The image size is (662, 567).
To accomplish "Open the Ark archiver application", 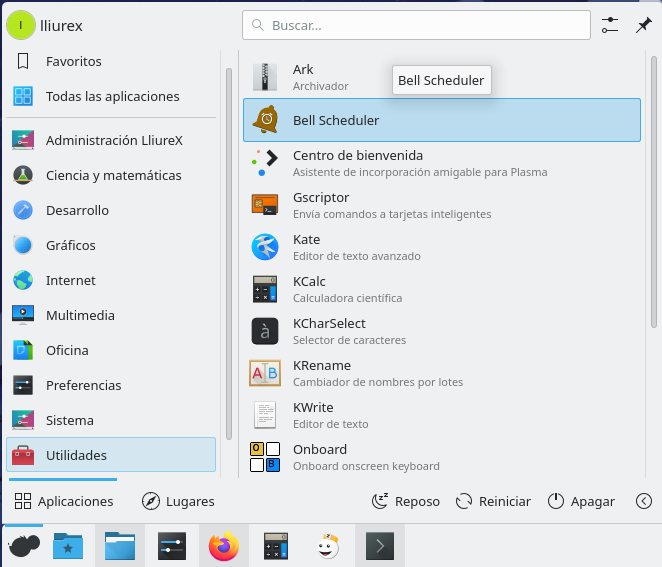I will pyautogui.click(x=303, y=77).
